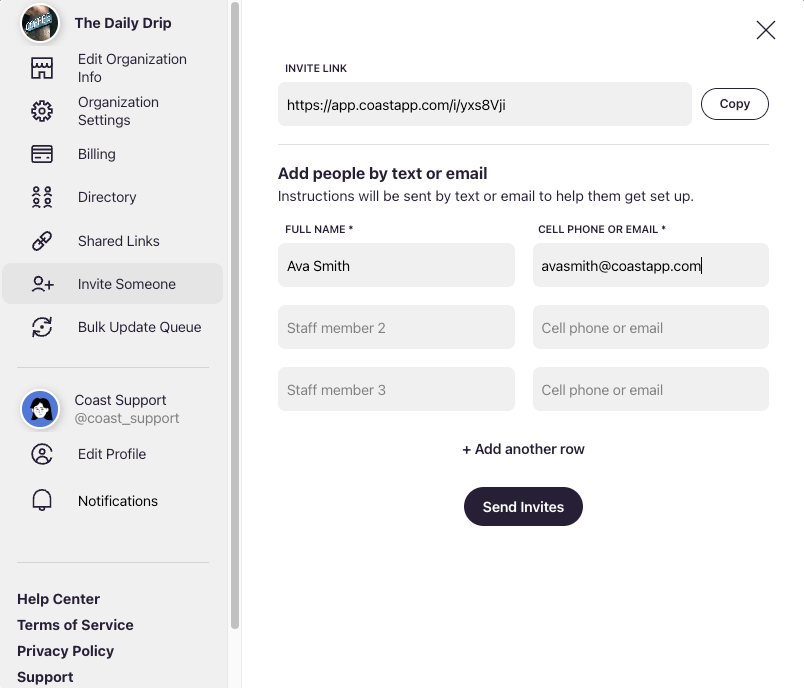The height and width of the screenshot is (688, 804).
Task: Open the Help Center link
Action: tap(58, 599)
